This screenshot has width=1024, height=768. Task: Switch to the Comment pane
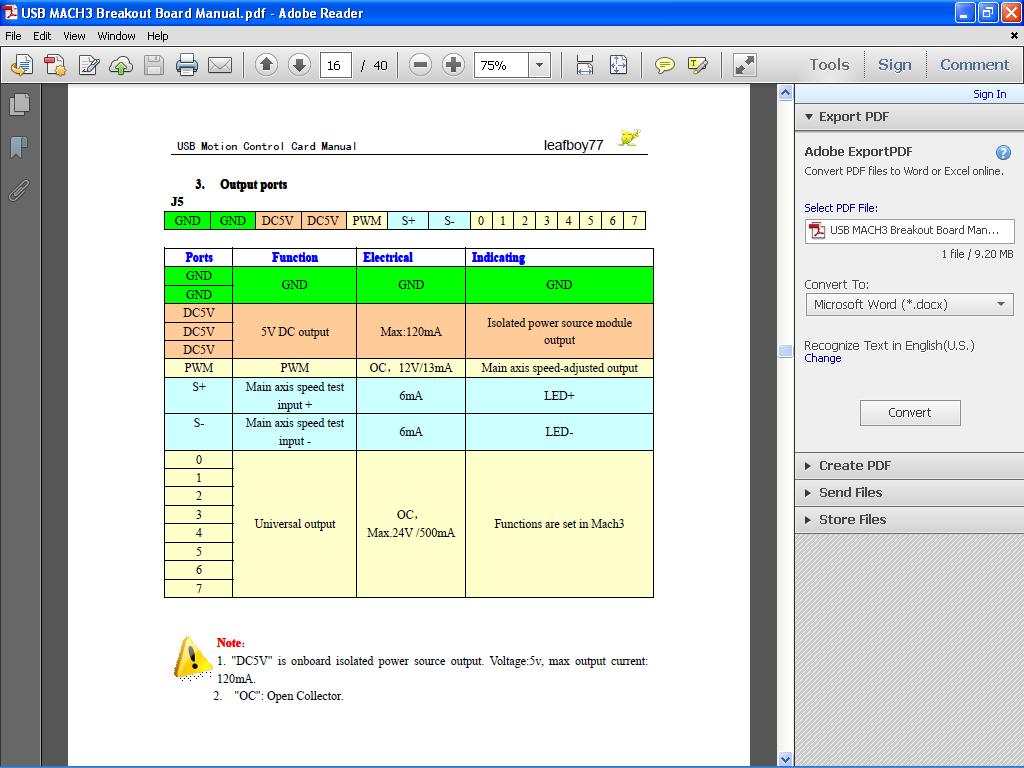click(974, 65)
